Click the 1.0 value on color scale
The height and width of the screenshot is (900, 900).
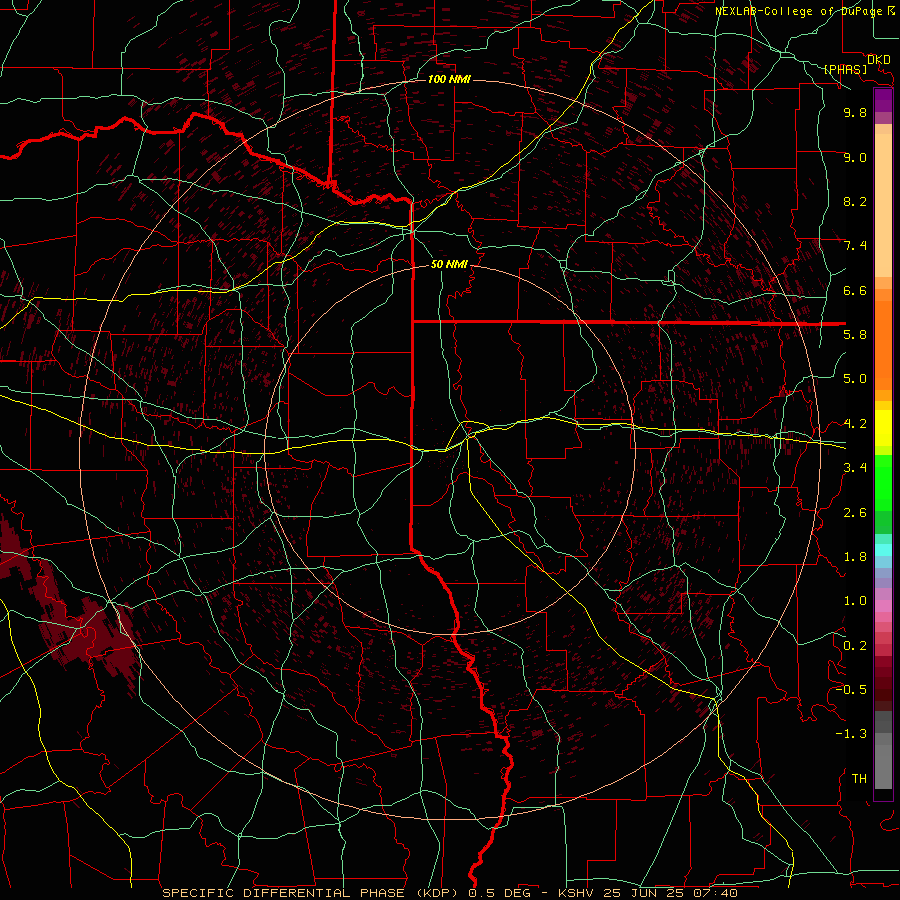[x=855, y=601]
